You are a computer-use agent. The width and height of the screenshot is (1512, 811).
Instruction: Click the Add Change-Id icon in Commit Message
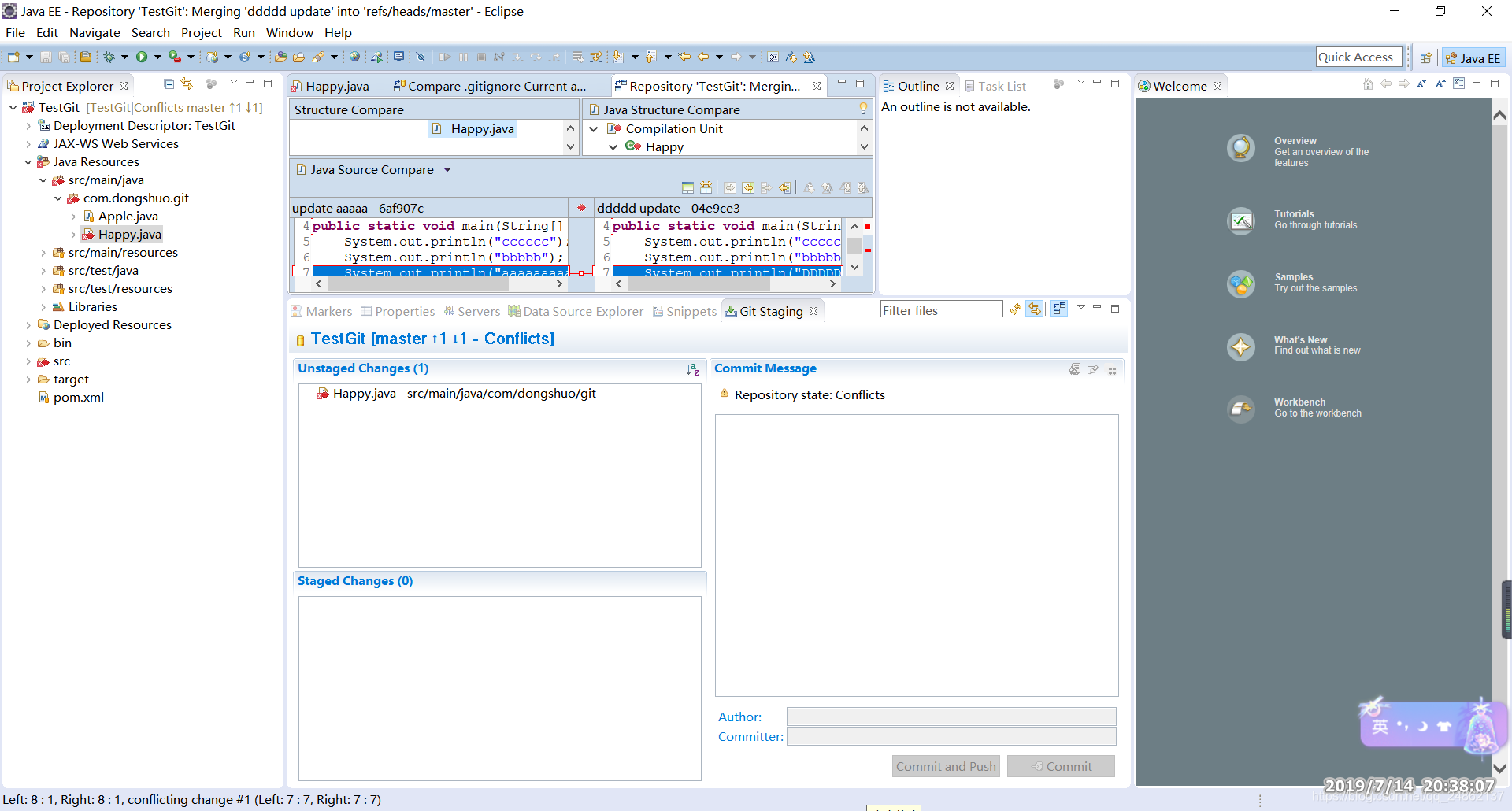pos(1112,370)
